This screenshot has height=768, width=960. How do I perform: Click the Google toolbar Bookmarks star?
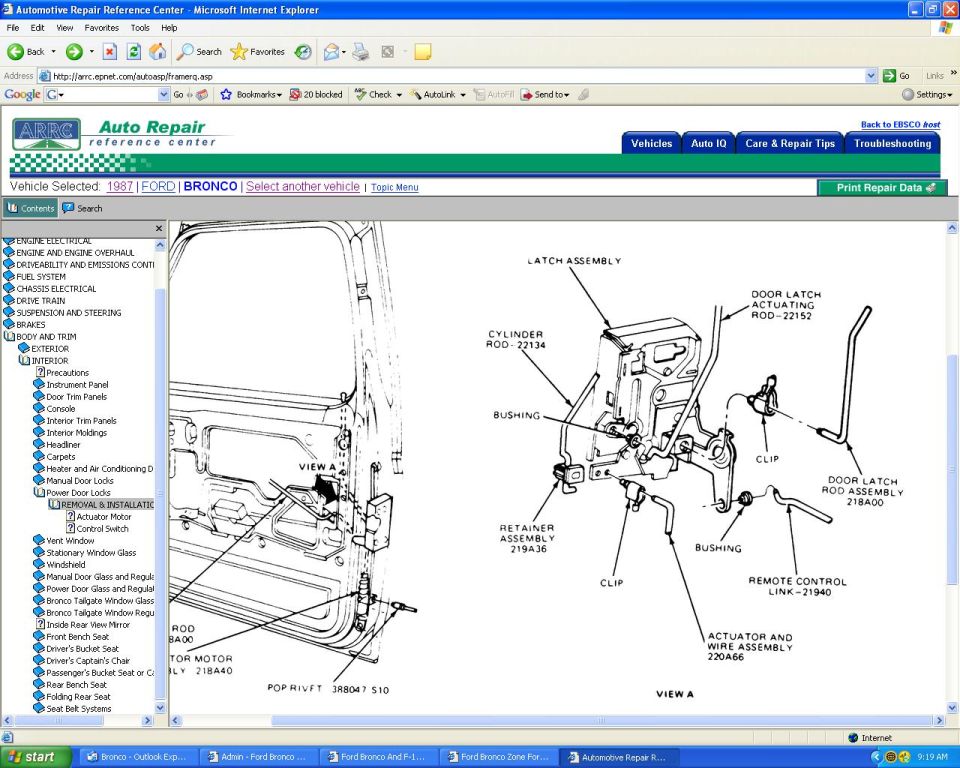(250, 94)
